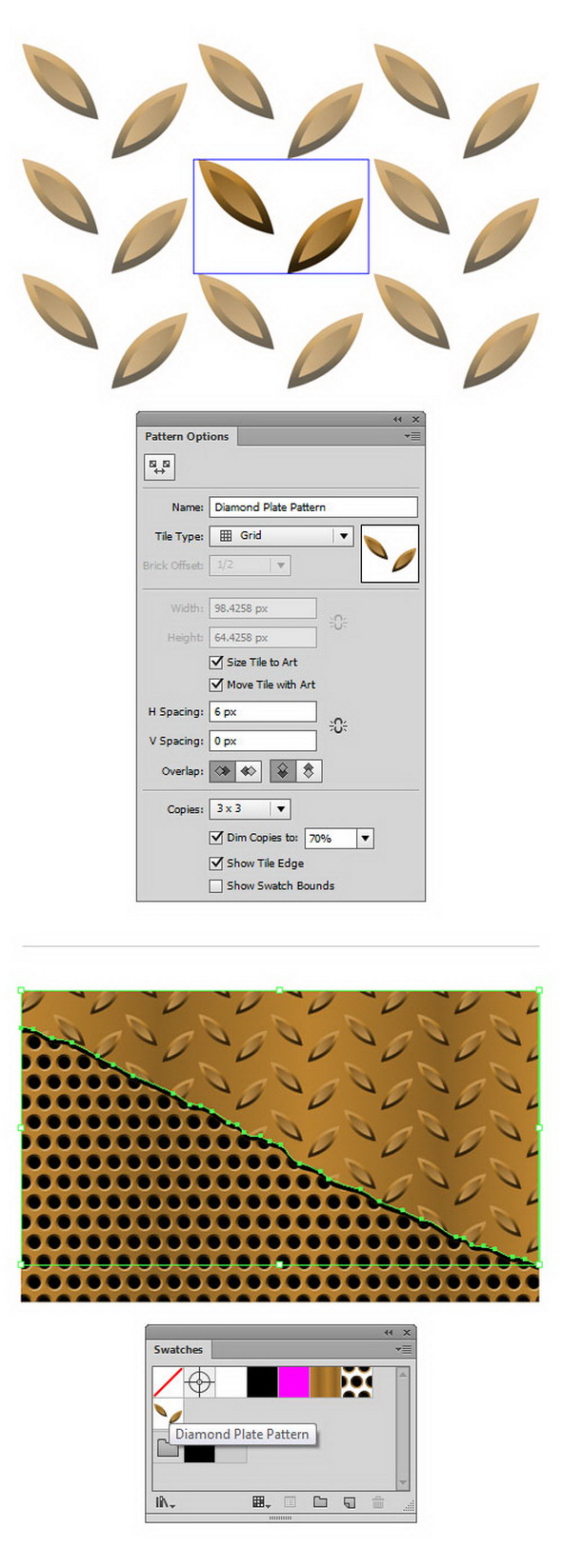Disable Move Tile with Art
Screen dimensions: 562x1568
[216, 685]
